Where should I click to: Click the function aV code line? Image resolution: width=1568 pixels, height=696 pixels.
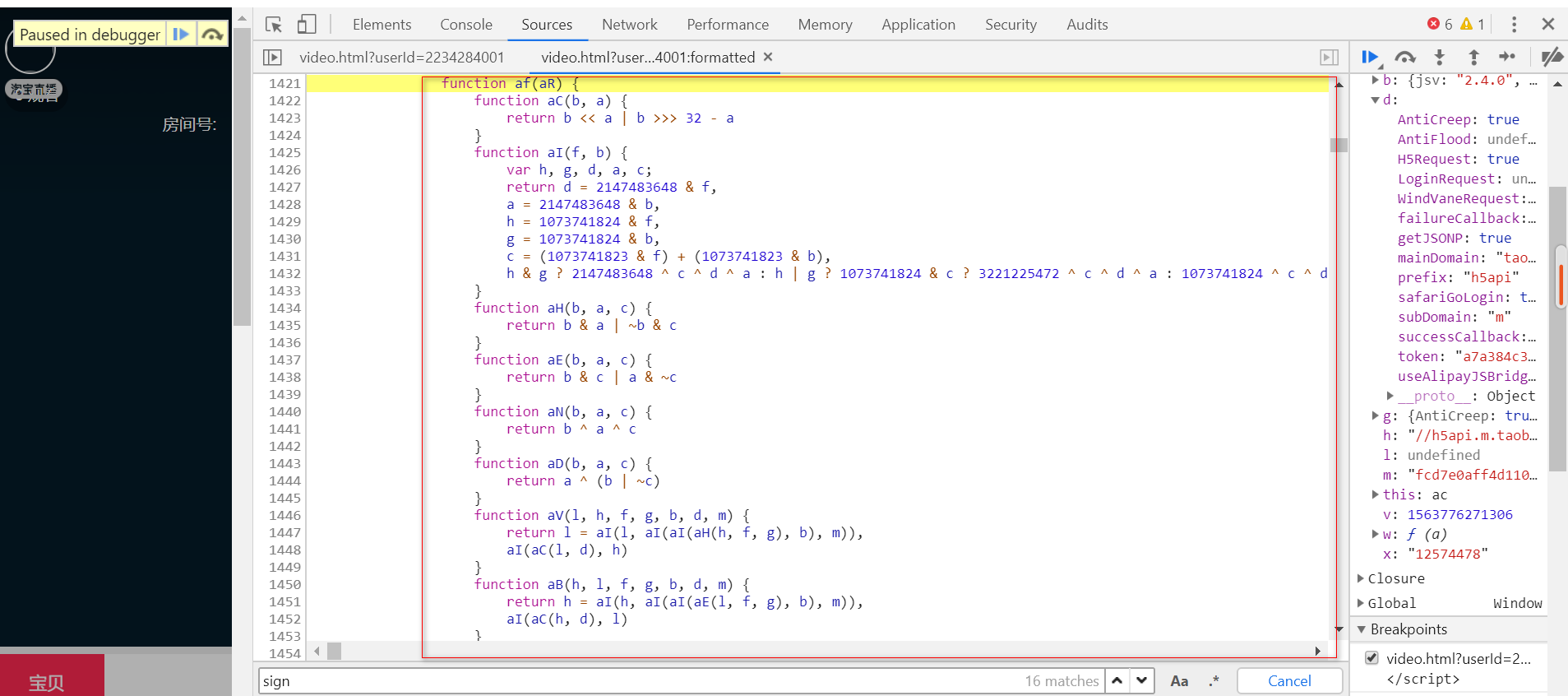612,515
